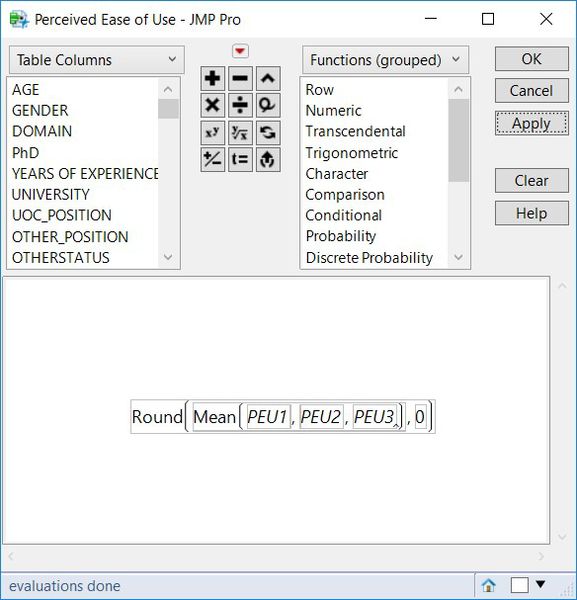Click the PEU2 argument in the formula

click(x=321, y=417)
